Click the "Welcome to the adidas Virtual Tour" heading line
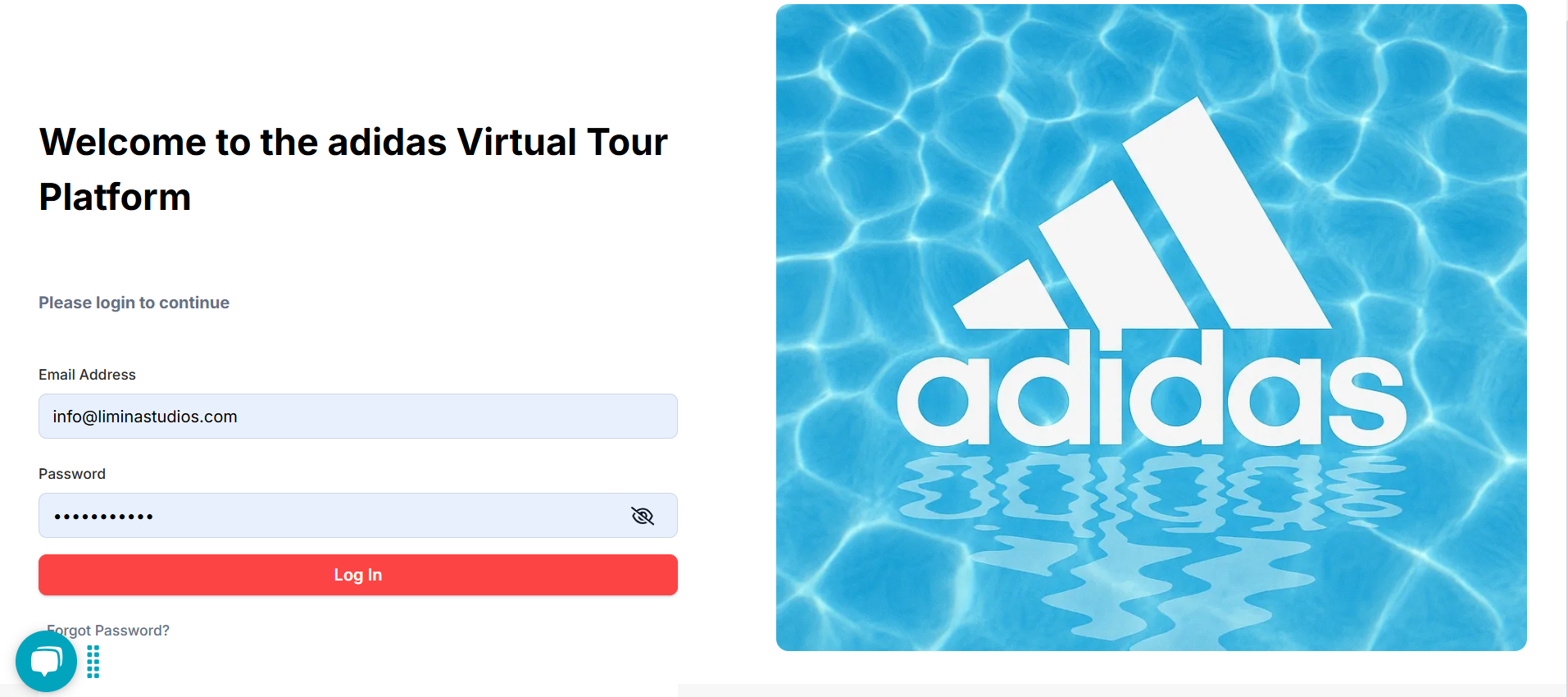The width and height of the screenshot is (1568, 697). pos(353,143)
